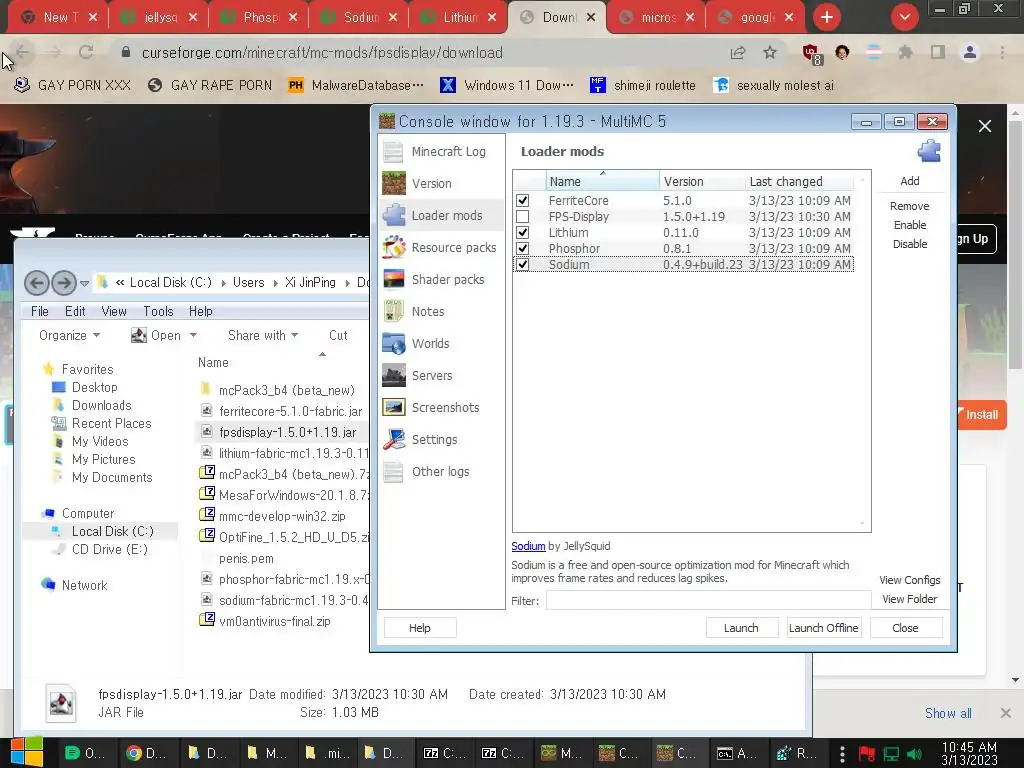This screenshot has height=768, width=1024.
Task: Open the uBlock extension icon
Action: tap(812, 54)
